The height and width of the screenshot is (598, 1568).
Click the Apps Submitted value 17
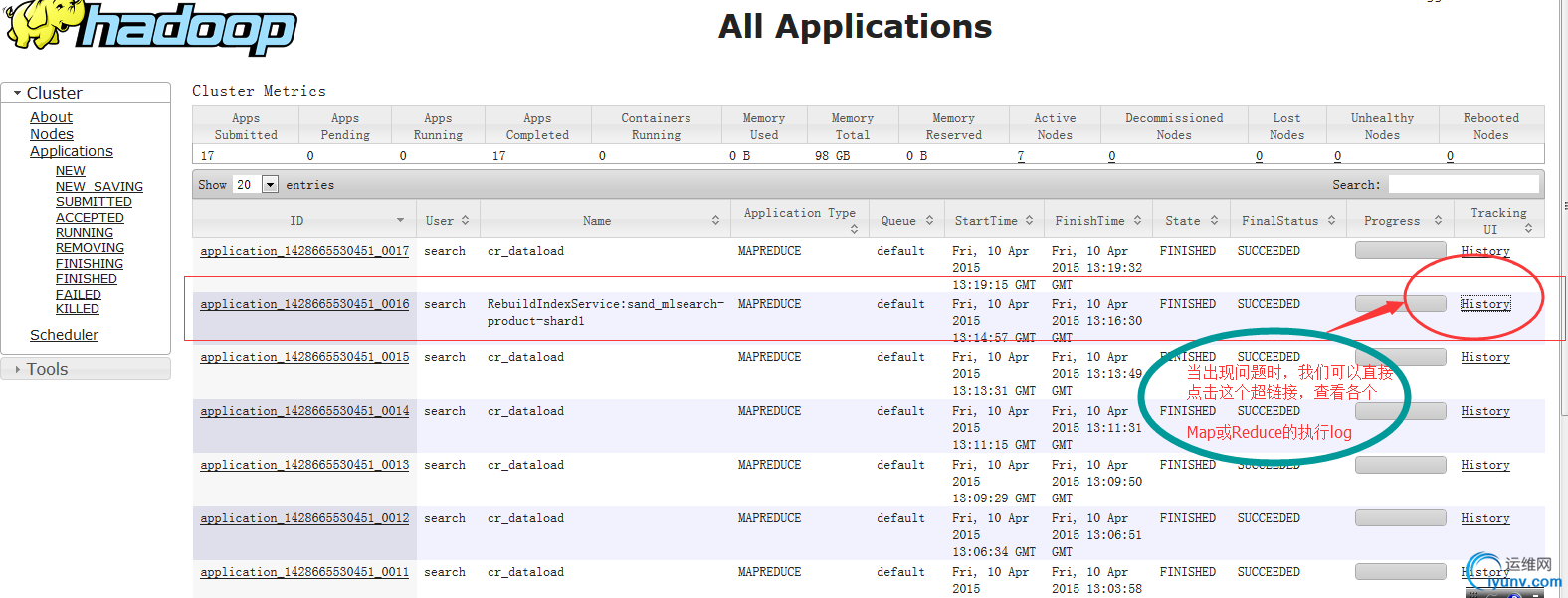[207, 156]
